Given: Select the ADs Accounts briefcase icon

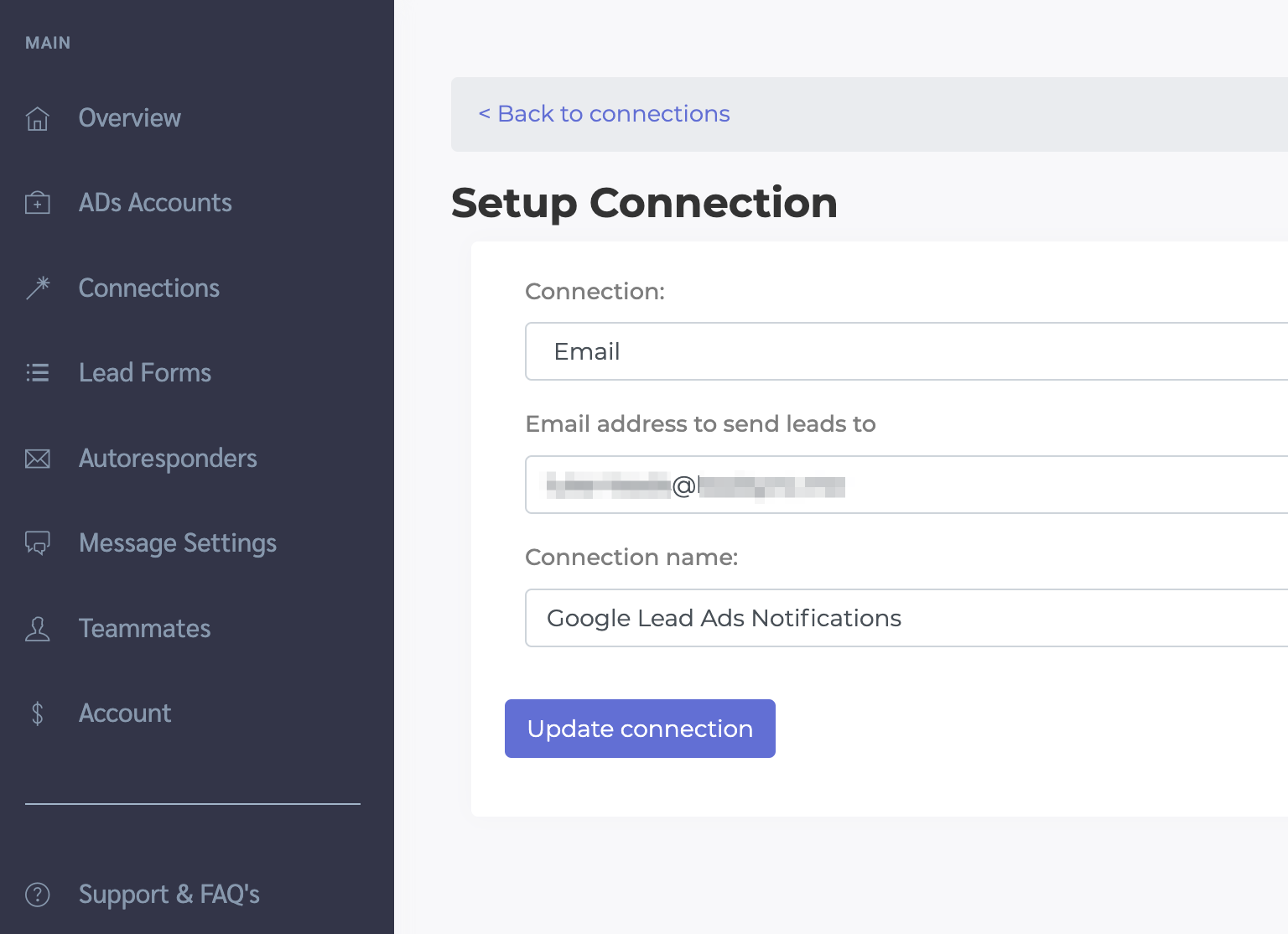Looking at the screenshot, I should tap(37, 202).
